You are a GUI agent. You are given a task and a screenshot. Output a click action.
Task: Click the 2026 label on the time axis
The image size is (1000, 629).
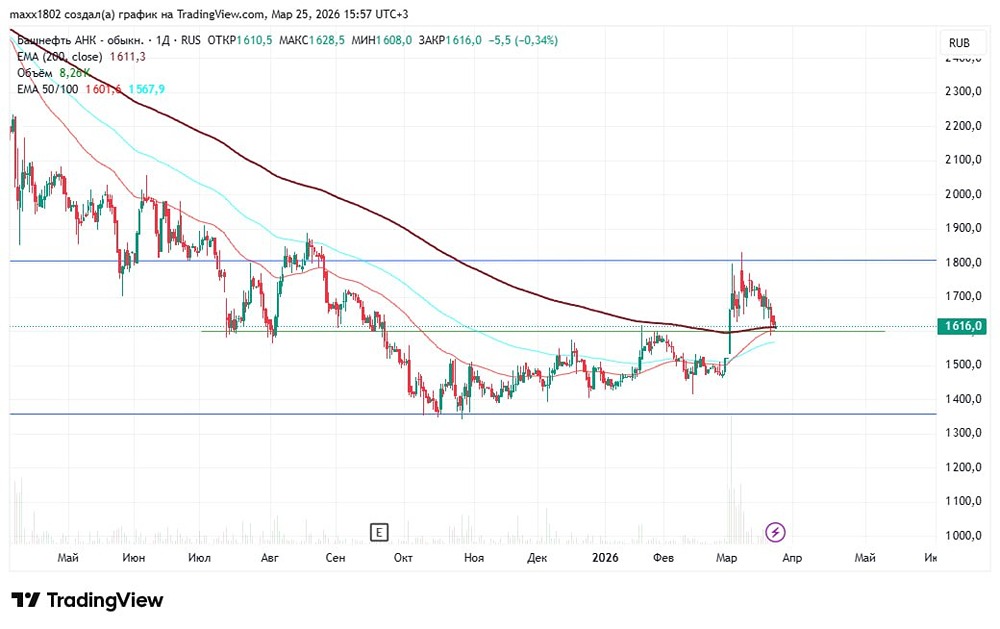604,559
